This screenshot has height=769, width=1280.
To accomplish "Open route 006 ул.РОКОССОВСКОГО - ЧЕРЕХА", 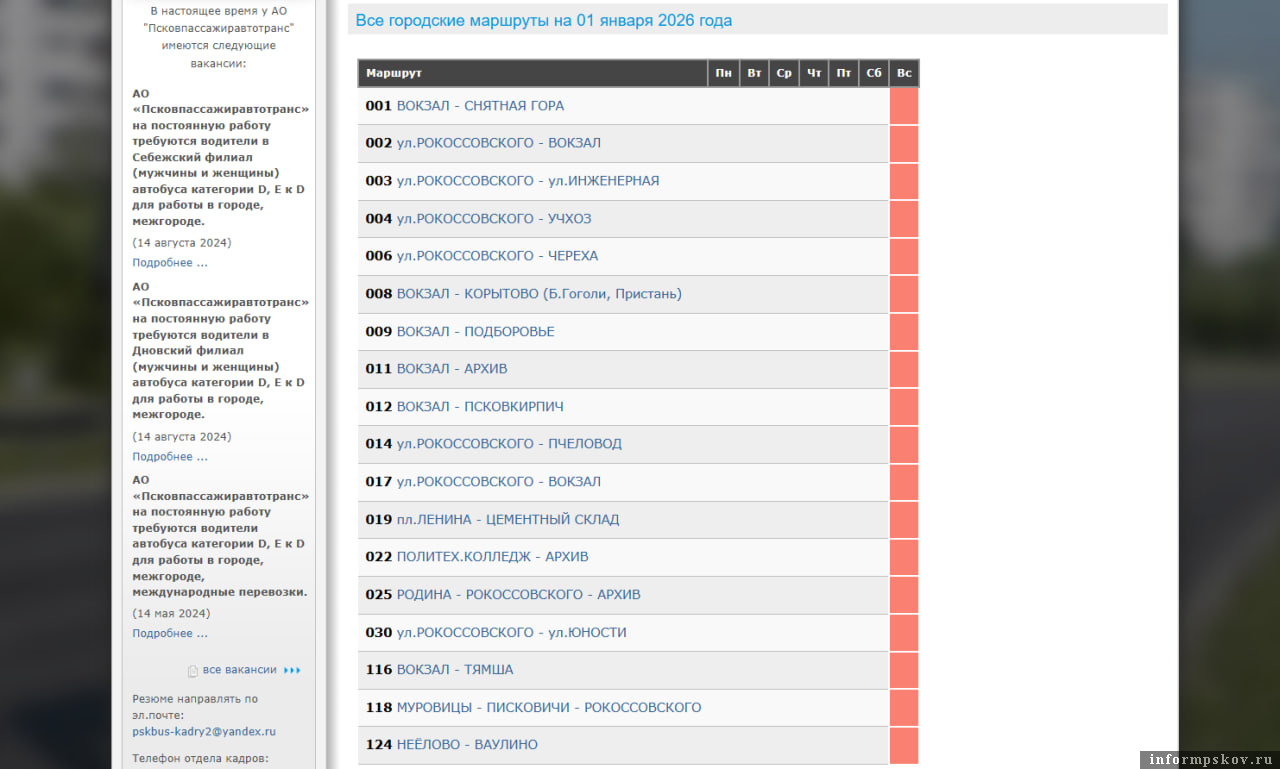I will [497, 256].
